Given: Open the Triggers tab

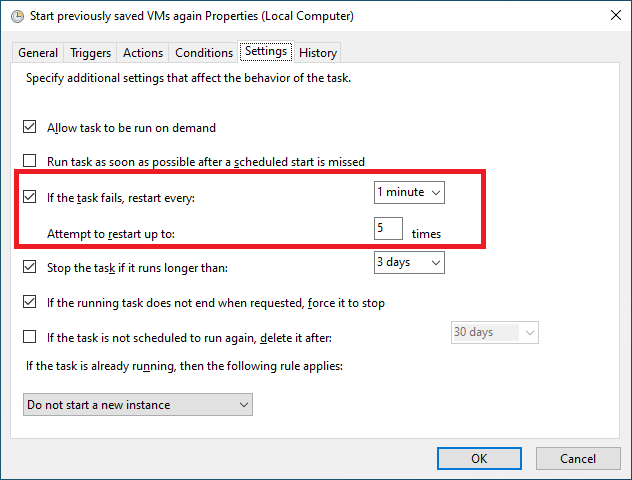Looking at the screenshot, I should coord(90,53).
